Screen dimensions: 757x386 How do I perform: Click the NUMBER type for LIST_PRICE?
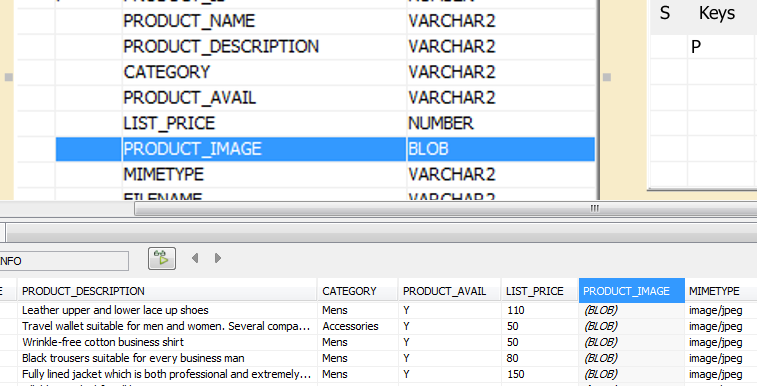coord(501,123)
